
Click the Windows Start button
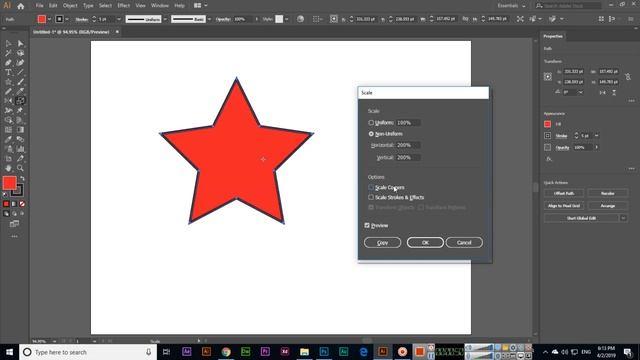tap(9, 352)
